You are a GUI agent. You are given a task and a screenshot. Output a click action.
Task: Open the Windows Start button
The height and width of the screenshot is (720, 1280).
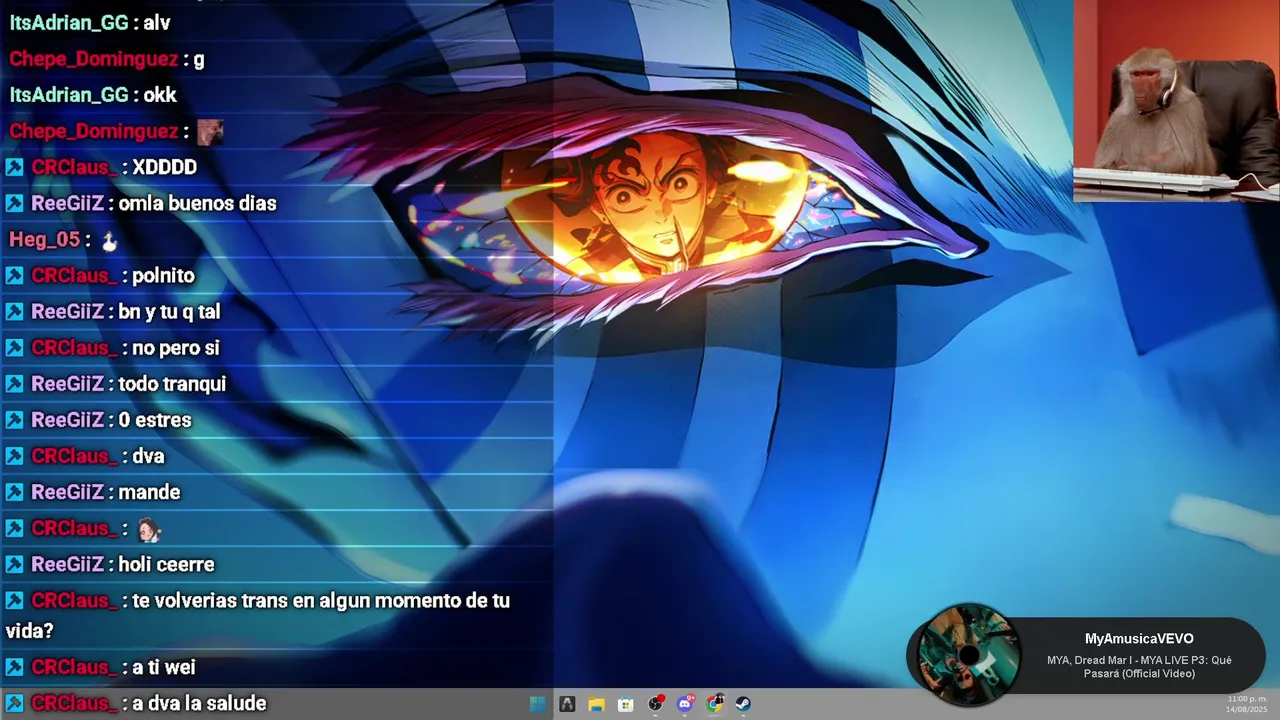tap(538, 704)
